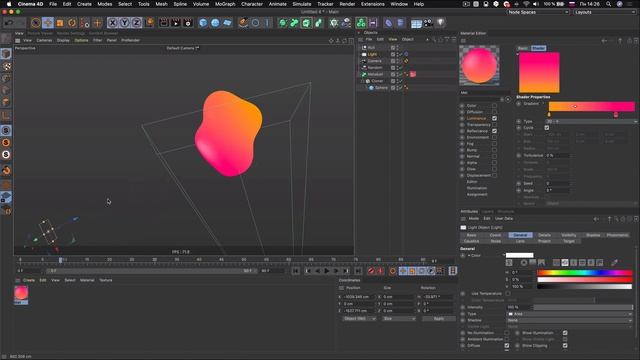Toggle the Show Illumination checkbox

point(565,333)
